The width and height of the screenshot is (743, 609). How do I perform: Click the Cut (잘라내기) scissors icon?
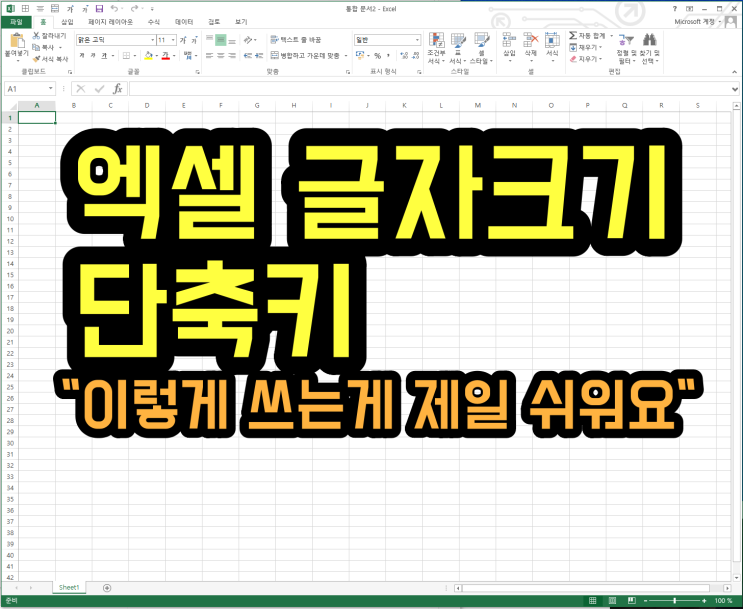click(37, 35)
